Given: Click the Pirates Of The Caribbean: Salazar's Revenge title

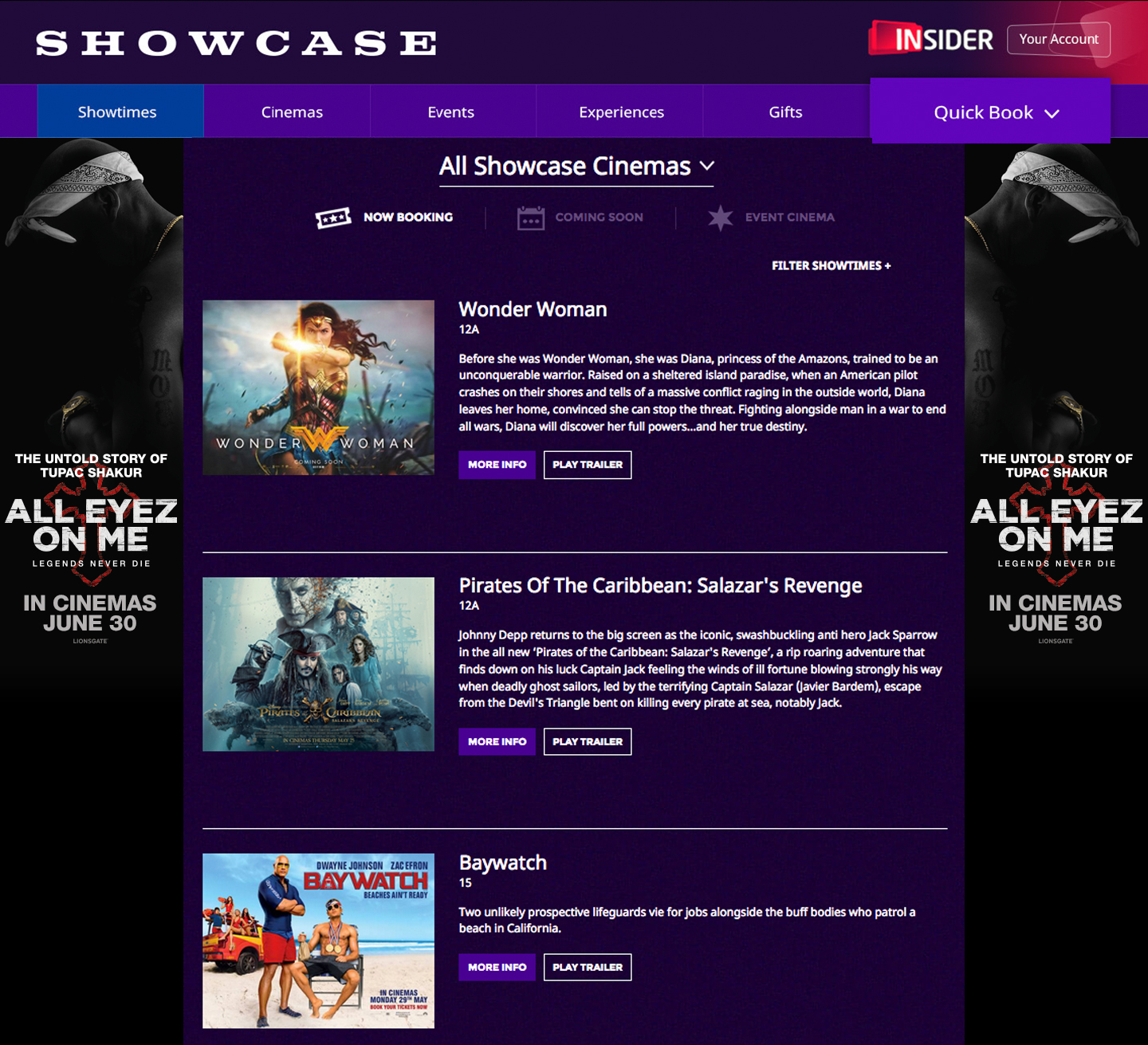Looking at the screenshot, I should (660, 586).
